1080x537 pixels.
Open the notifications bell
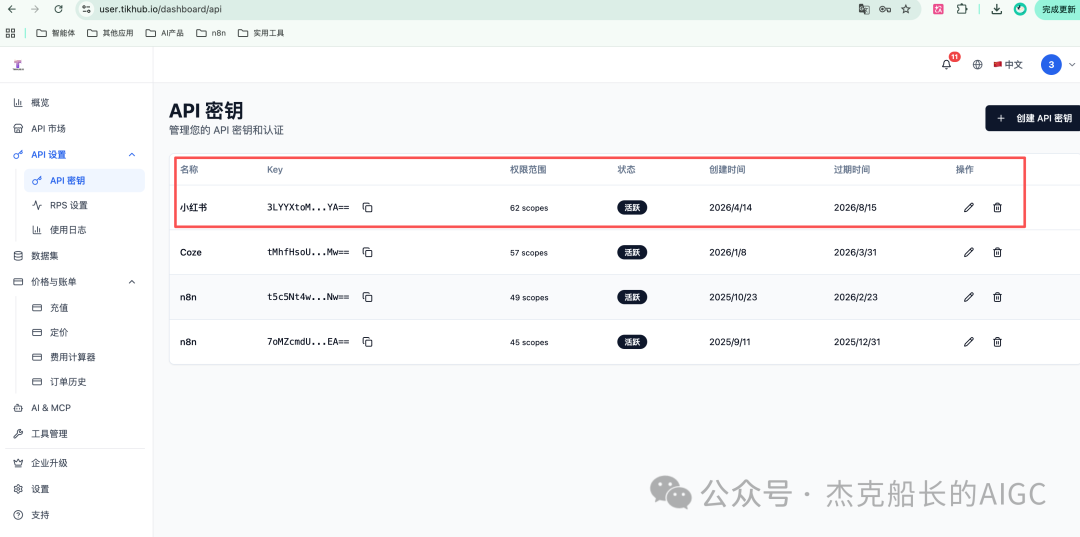(947, 65)
